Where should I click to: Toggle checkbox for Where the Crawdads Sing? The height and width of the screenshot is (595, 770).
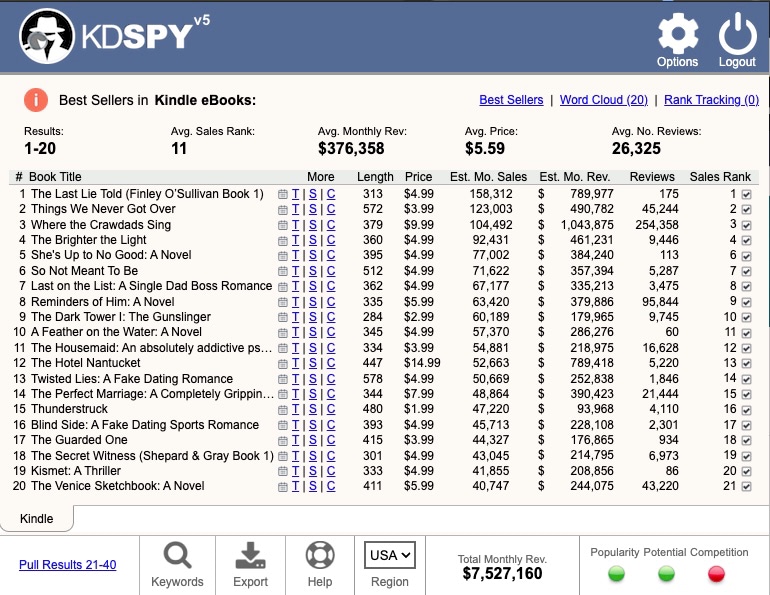pyautogui.click(x=746, y=225)
